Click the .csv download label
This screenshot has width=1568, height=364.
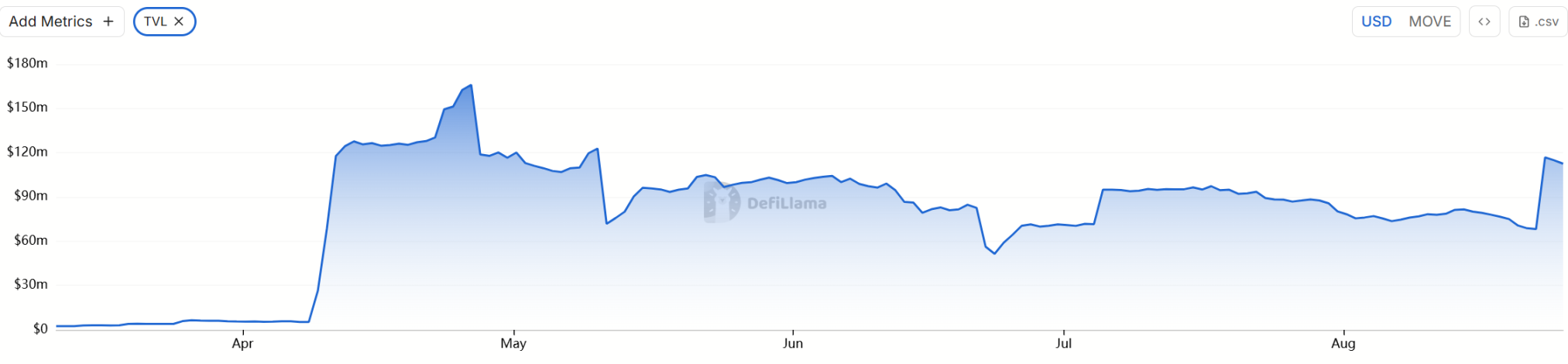[x=1546, y=22]
